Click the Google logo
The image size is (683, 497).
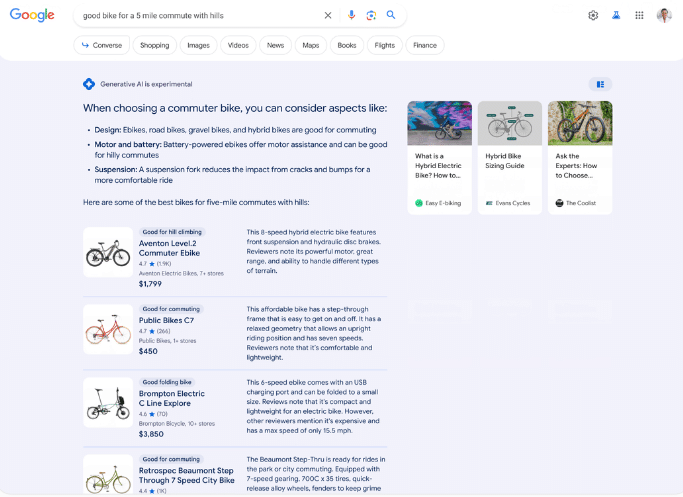pos(32,15)
